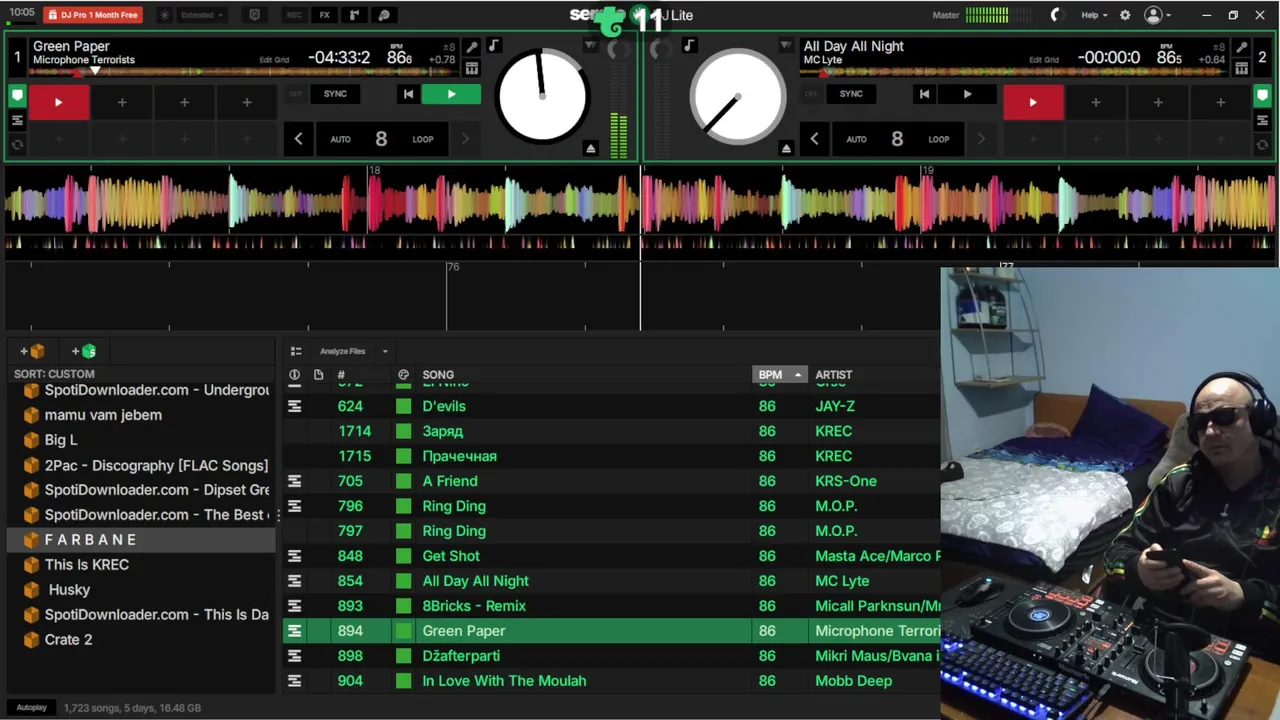Select deck 2 saved loops pad mode
Viewport: 1280px width, 720px height.
coord(1262,121)
